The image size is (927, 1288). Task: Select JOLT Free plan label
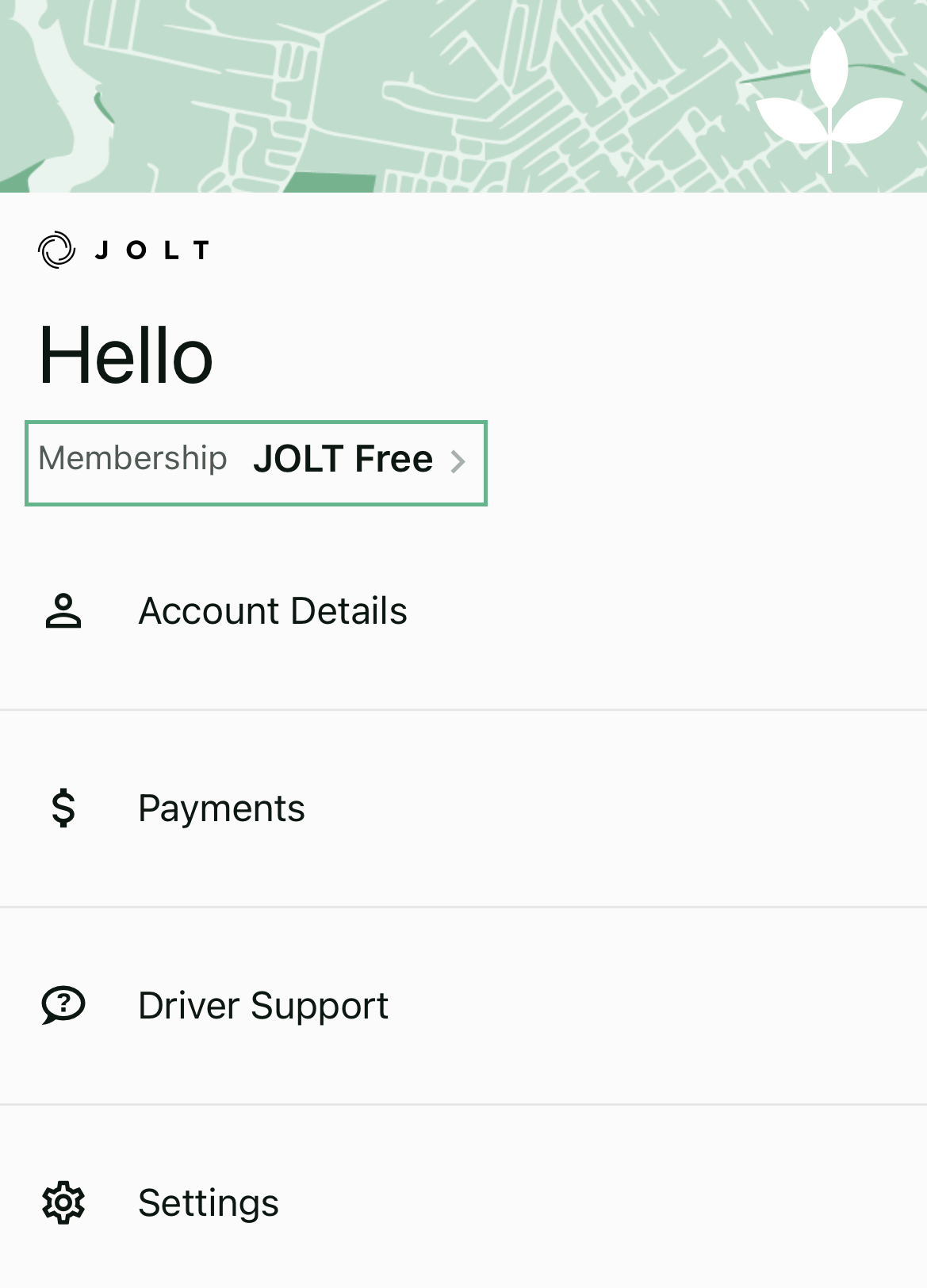coord(343,459)
